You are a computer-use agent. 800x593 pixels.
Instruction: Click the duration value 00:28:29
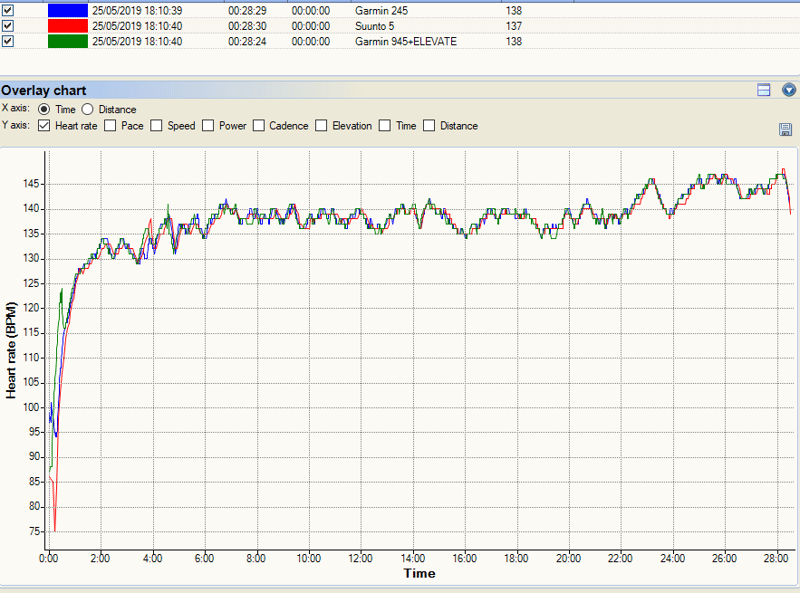coord(247,11)
